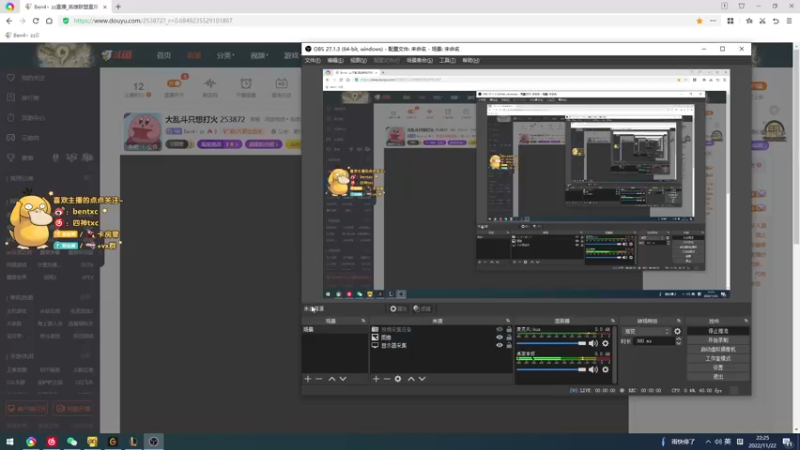The width and height of the screenshot is (800, 450).
Task: Adjust the microphone volume slider
Action: [551, 343]
